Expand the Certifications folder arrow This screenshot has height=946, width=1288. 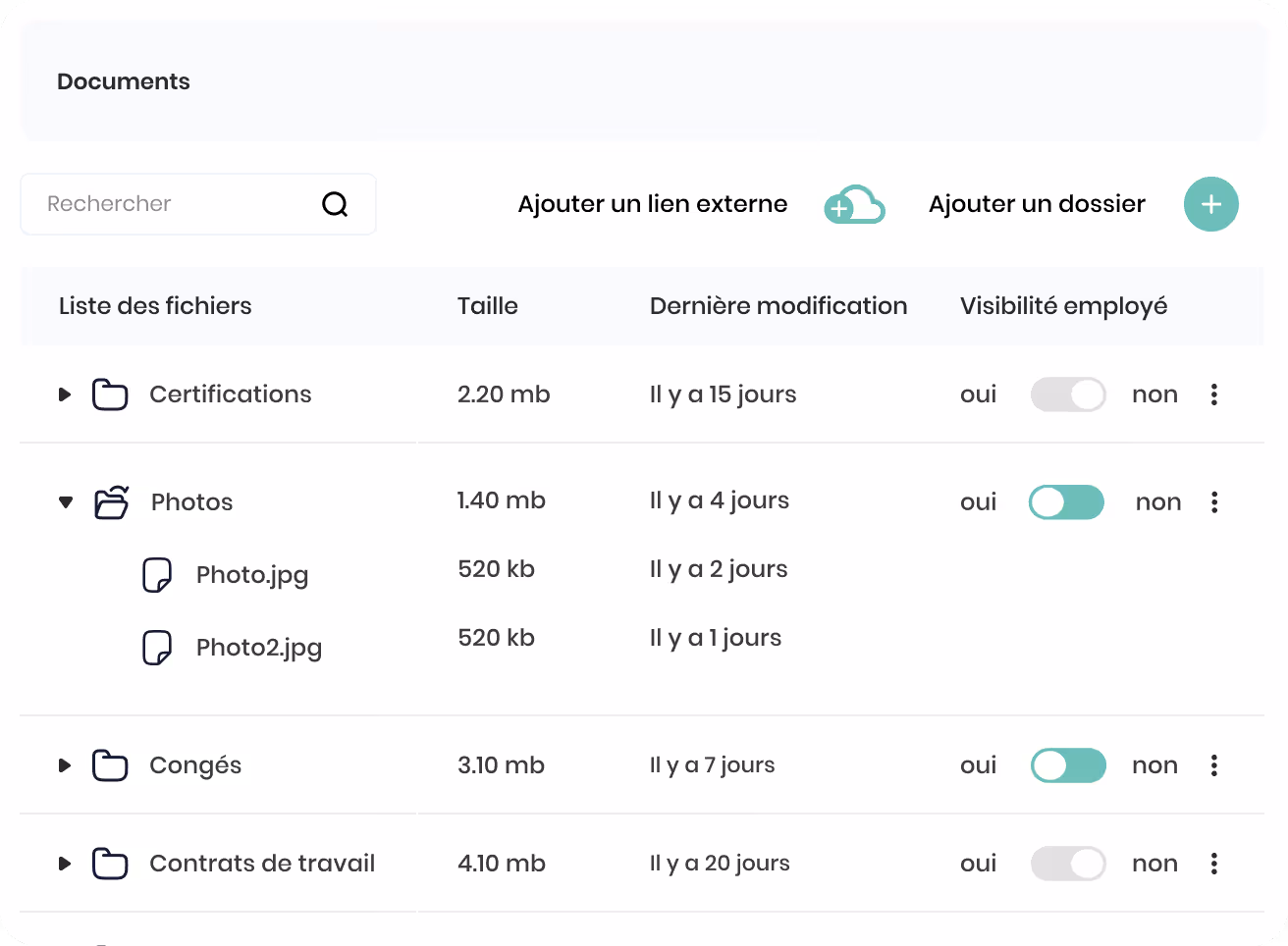(x=65, y=394)
